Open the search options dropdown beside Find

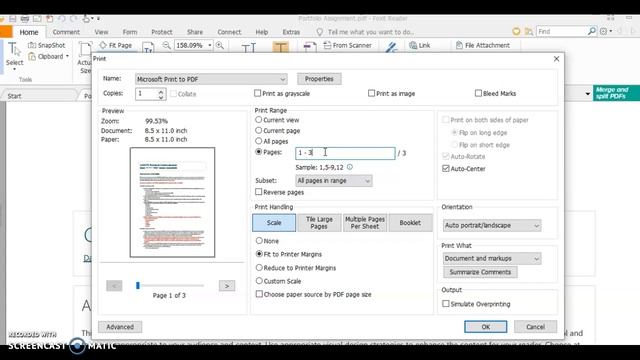point(611,31)
